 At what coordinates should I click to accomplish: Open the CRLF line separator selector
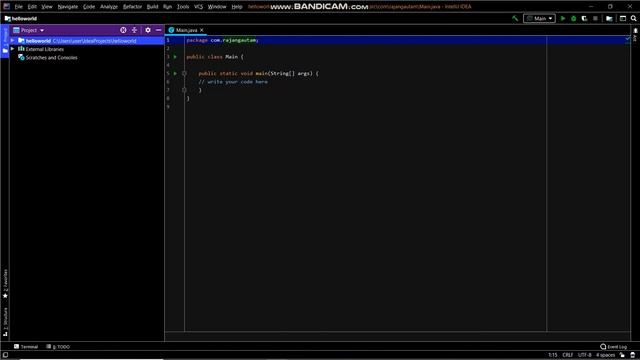pos(568,355)
